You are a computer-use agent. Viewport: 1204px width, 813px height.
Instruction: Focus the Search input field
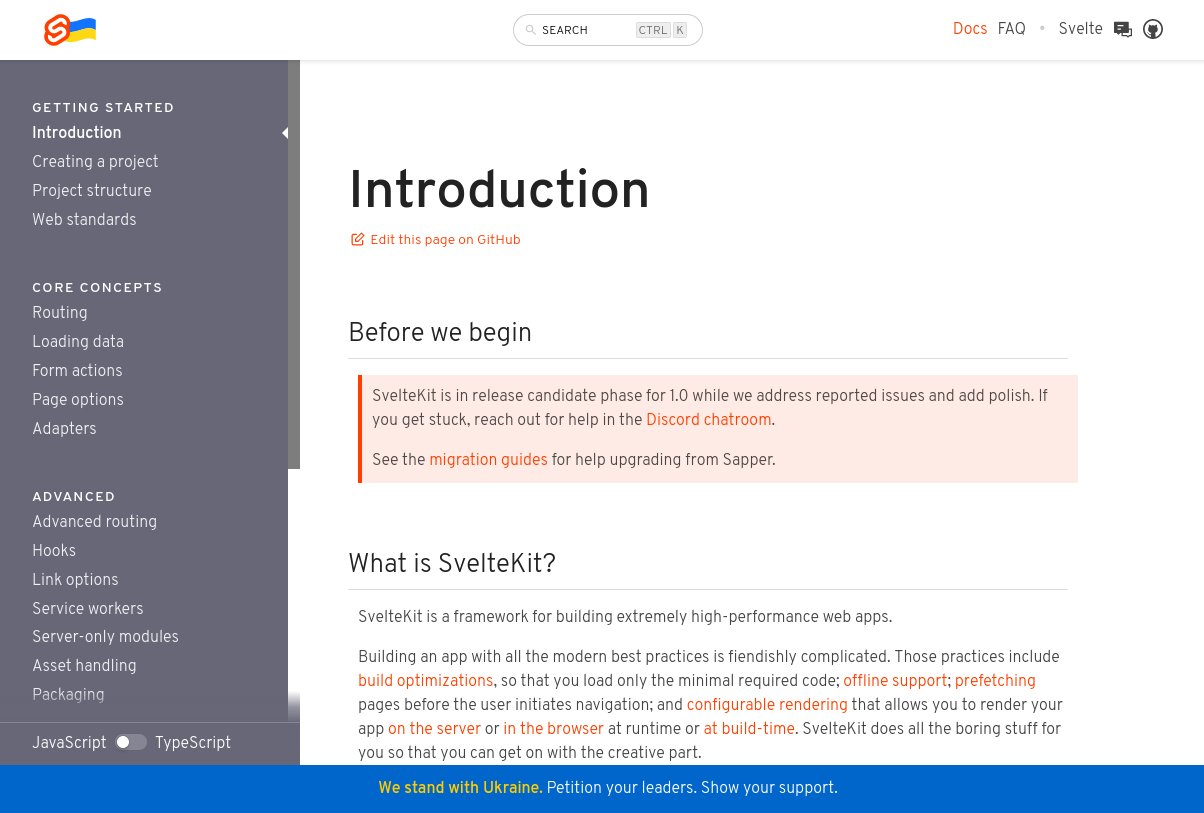pos(608,30)
